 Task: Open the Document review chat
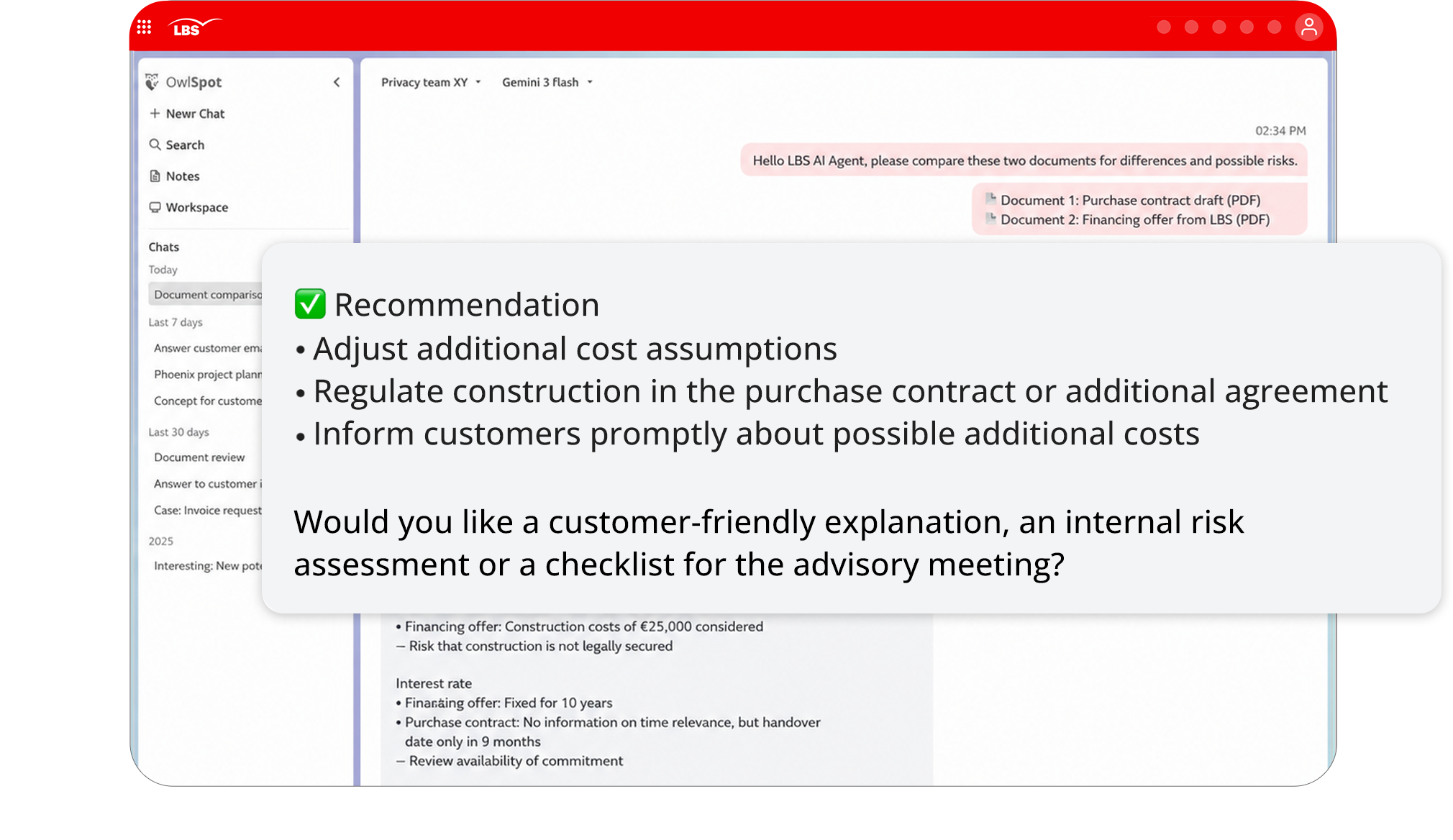pos(199,457)
